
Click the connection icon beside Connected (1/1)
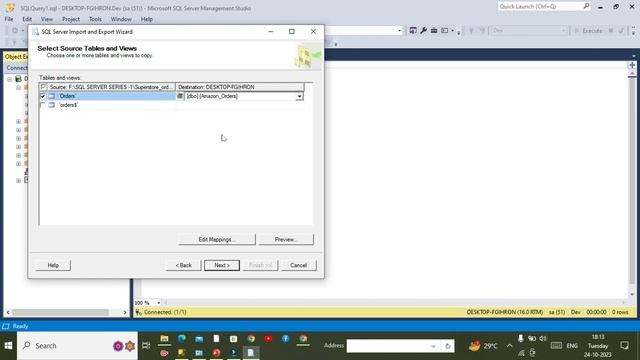[138, 312]
